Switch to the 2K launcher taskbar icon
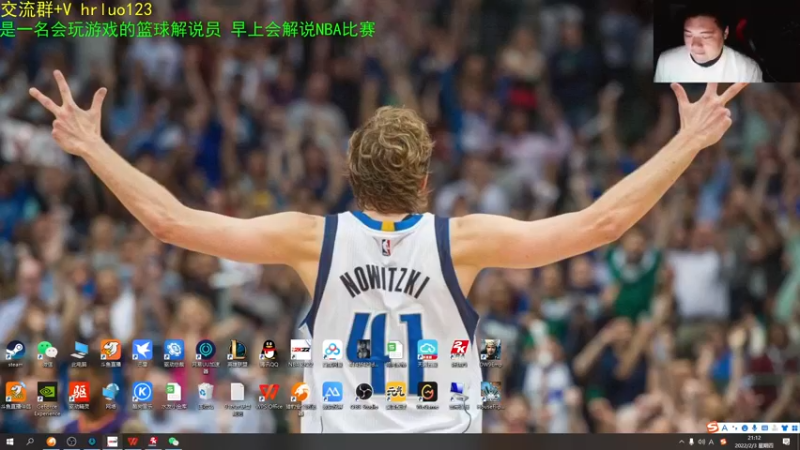This screenshot has width=800, height=450. 153,442
